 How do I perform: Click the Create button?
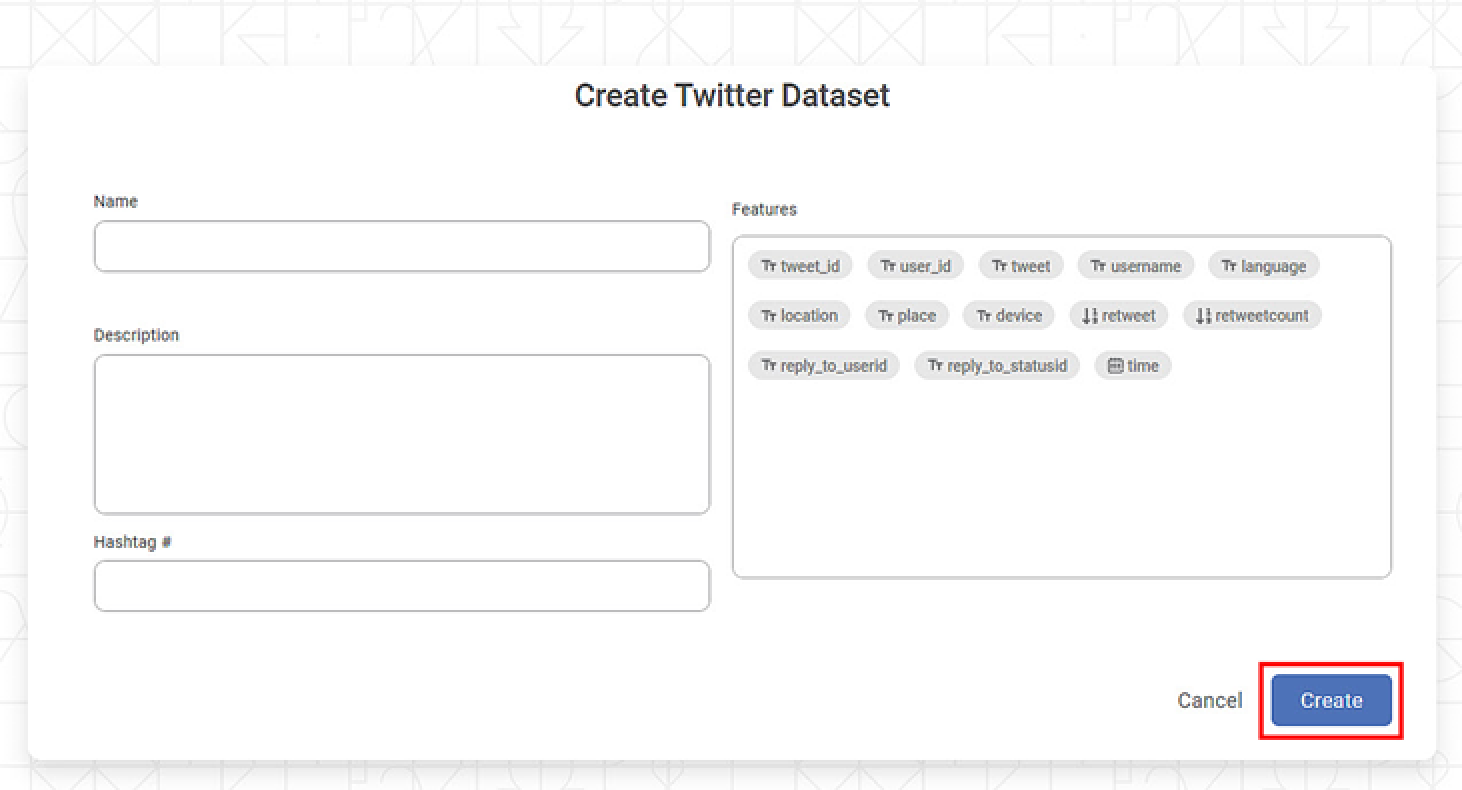pyautogui.click(x=1330, y=700)
